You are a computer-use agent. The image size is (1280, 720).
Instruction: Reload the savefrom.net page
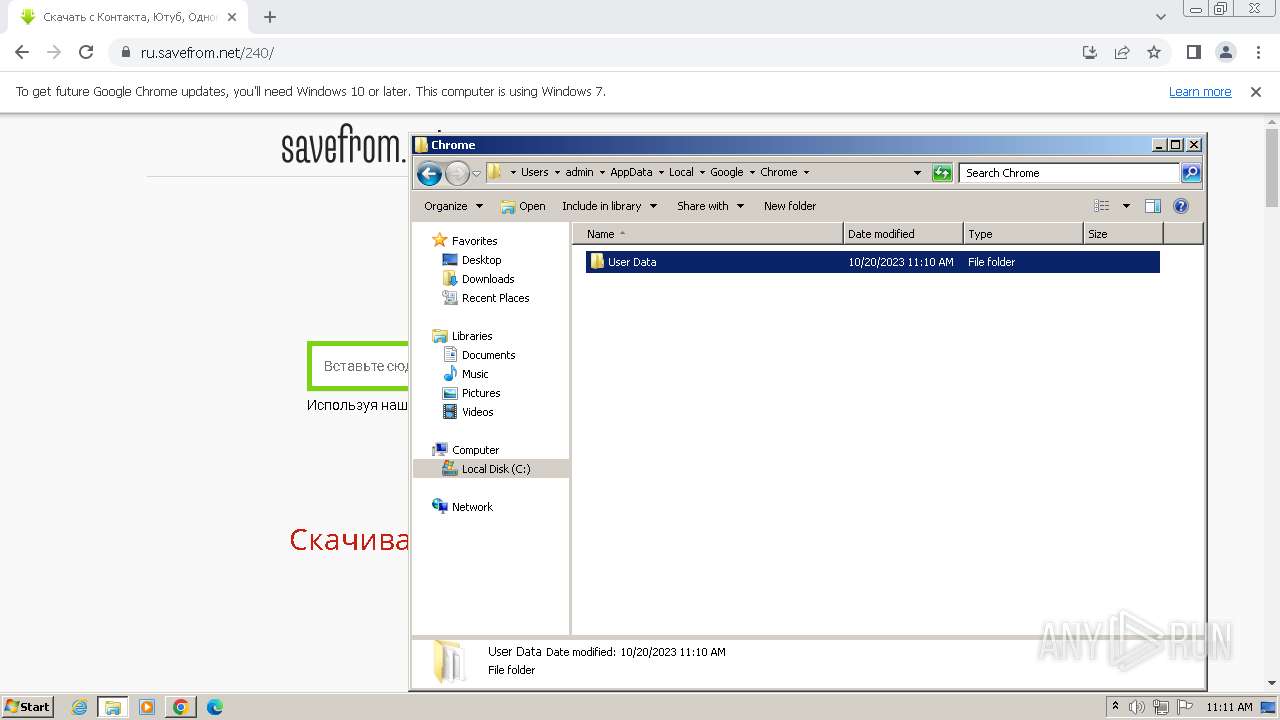coord(86,52)
